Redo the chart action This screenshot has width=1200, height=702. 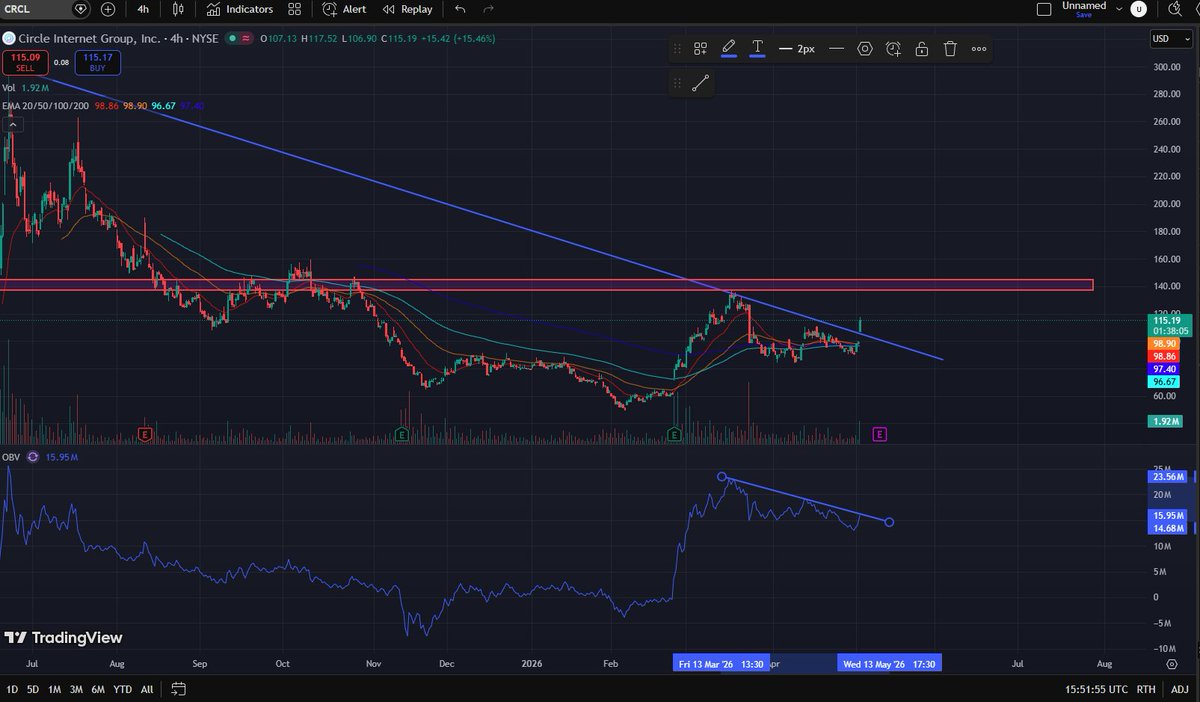489,9
